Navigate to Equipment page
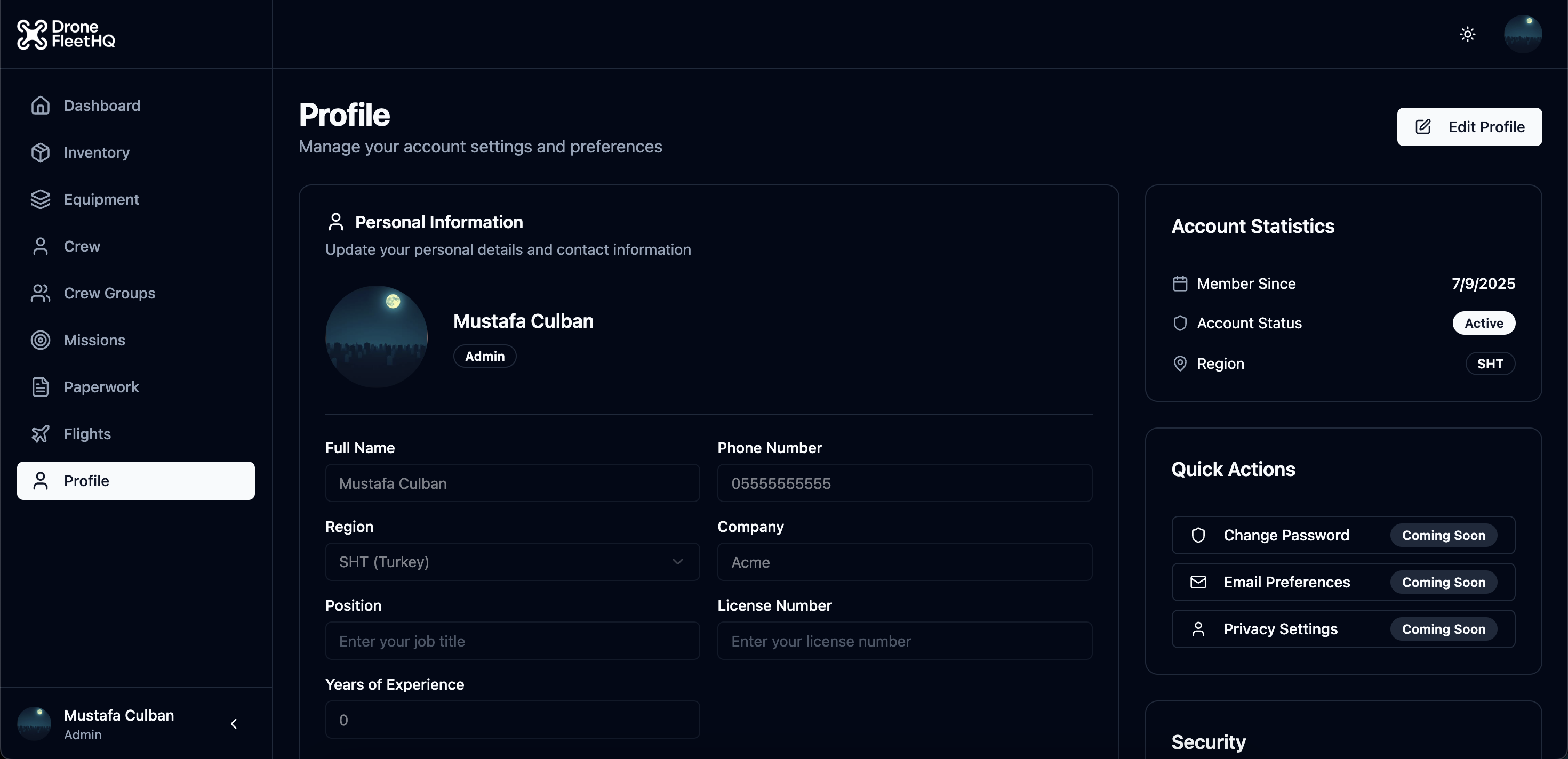This screenshot has width=1568, height=759. coord(136,199)
